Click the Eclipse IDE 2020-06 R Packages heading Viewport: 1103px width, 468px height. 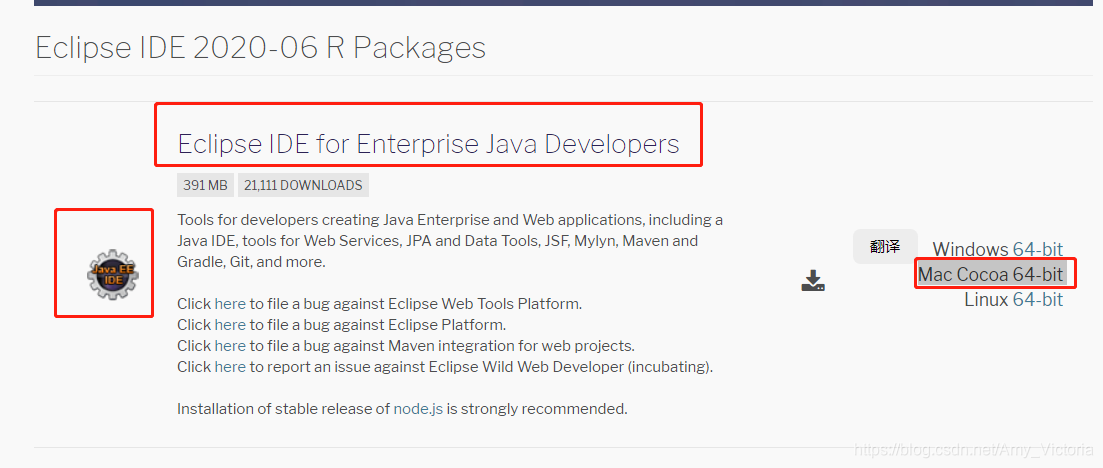tap(260, 47)
